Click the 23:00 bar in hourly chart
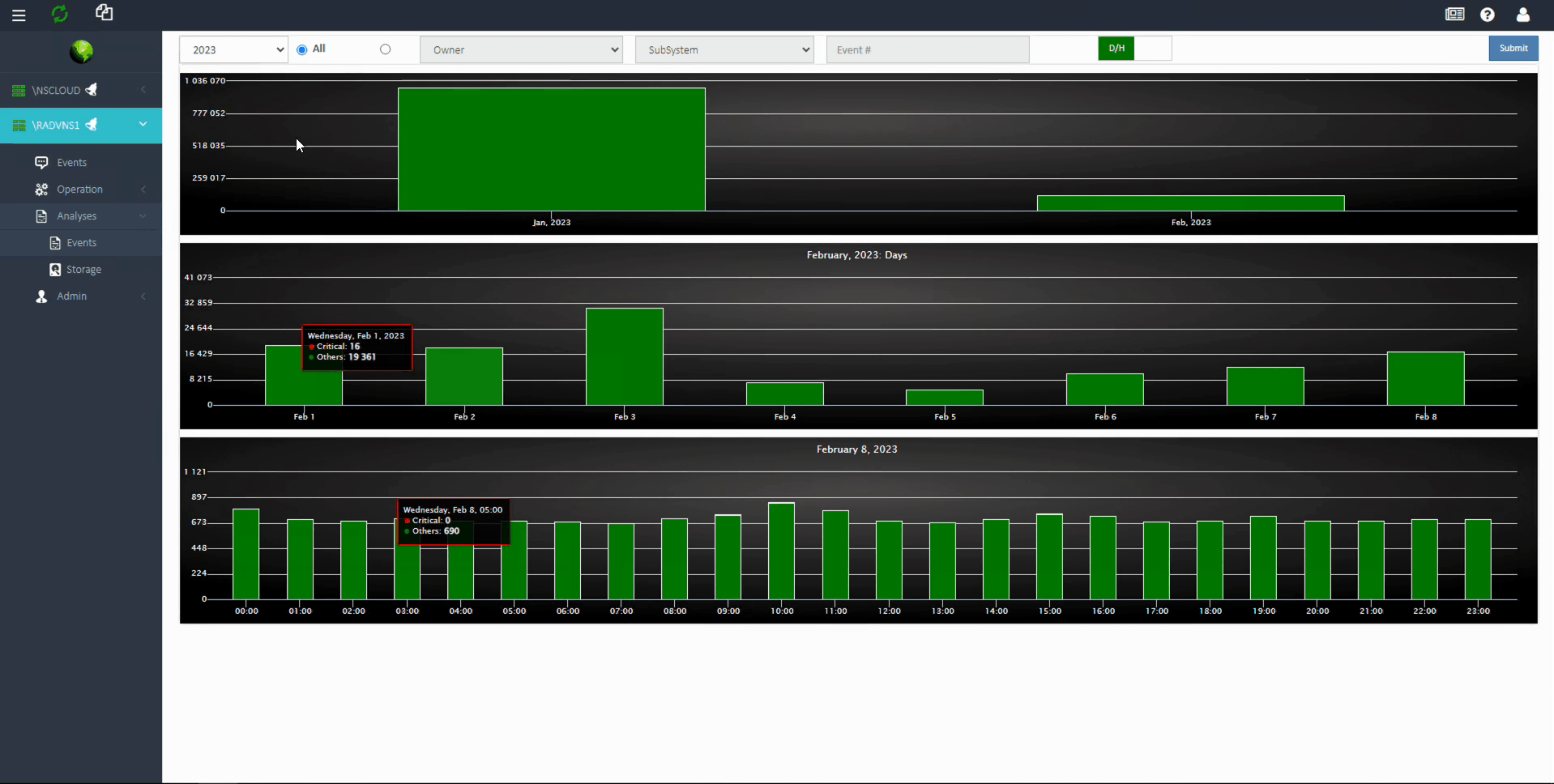This screenshot has width=1554, height=784. point(1479,560)
